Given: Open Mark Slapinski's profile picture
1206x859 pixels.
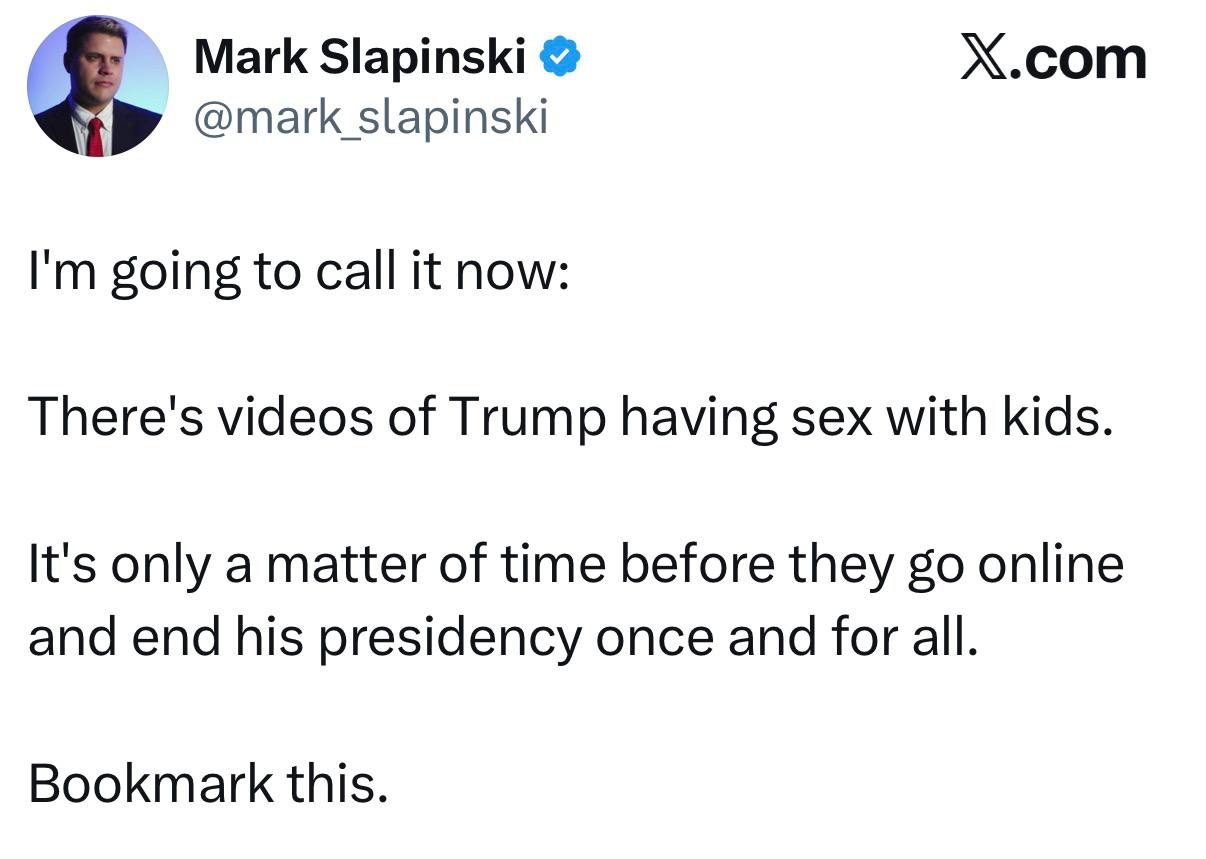Looking at the screenshot, I should [x=98, y=86].
